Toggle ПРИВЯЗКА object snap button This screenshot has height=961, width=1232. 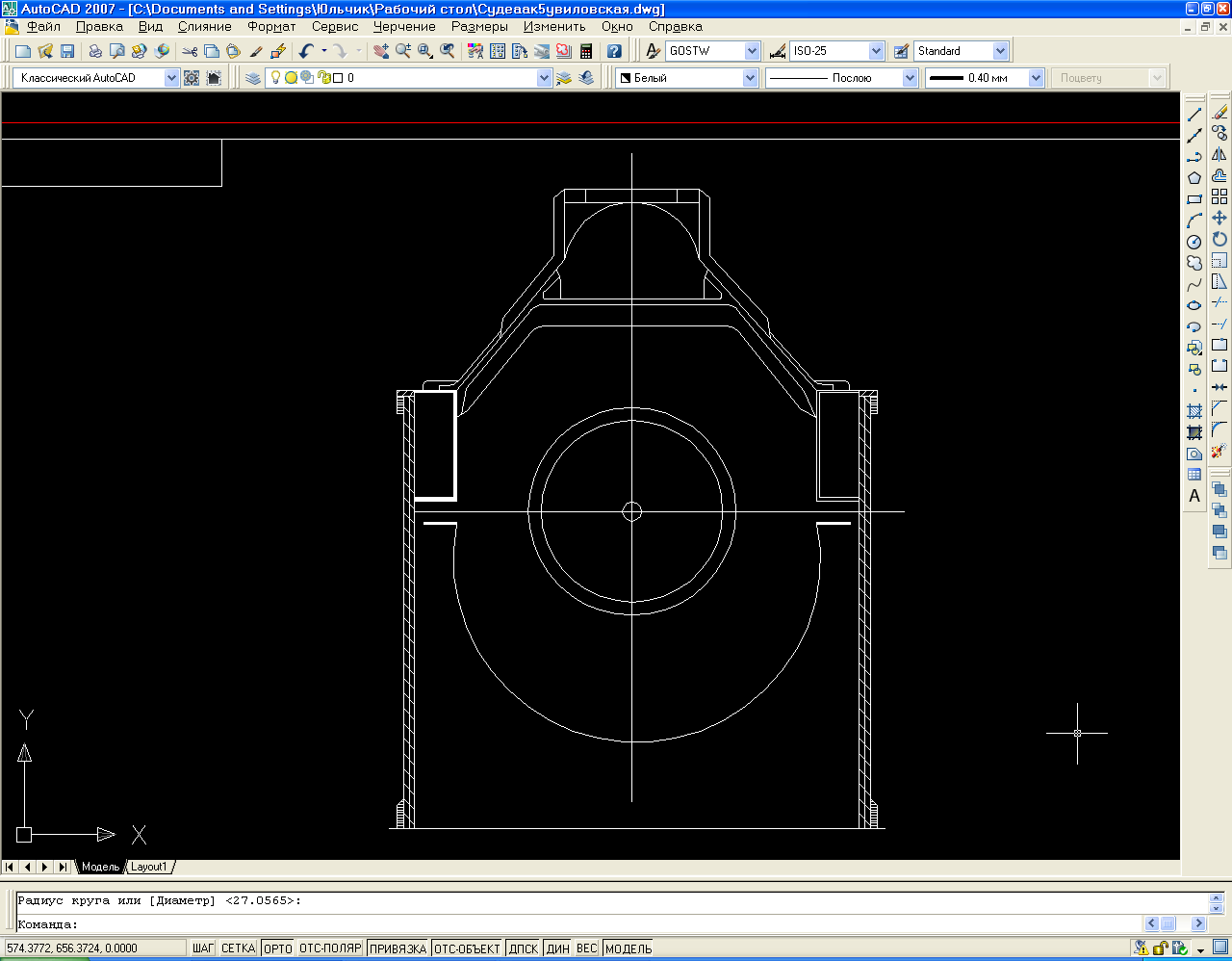pos(398,948)
